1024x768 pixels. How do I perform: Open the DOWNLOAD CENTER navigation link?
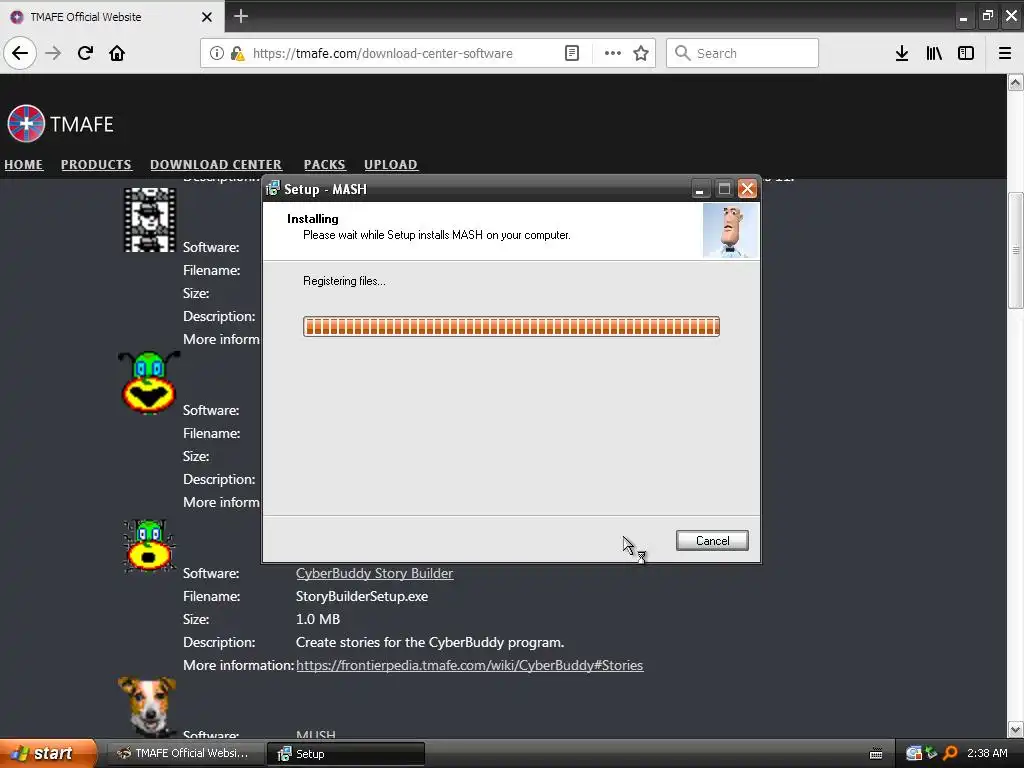point(216,165)
